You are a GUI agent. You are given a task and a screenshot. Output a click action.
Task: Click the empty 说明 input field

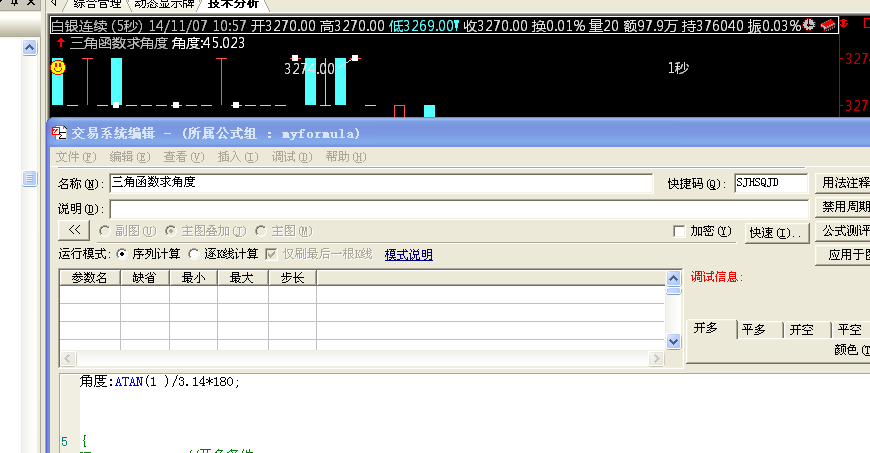(x=459, y=209)
